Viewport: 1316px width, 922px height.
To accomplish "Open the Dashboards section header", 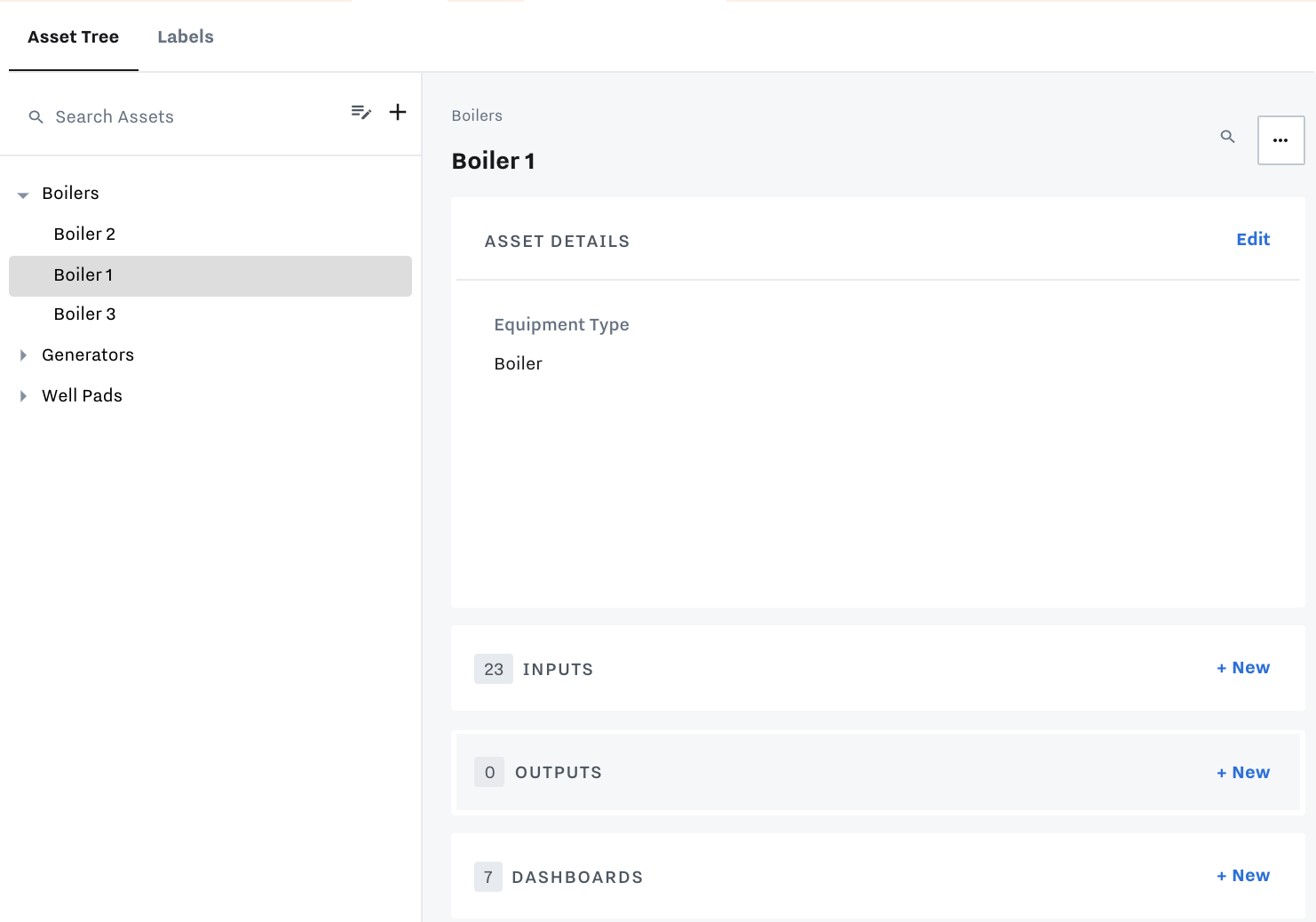I will point(577,878).
